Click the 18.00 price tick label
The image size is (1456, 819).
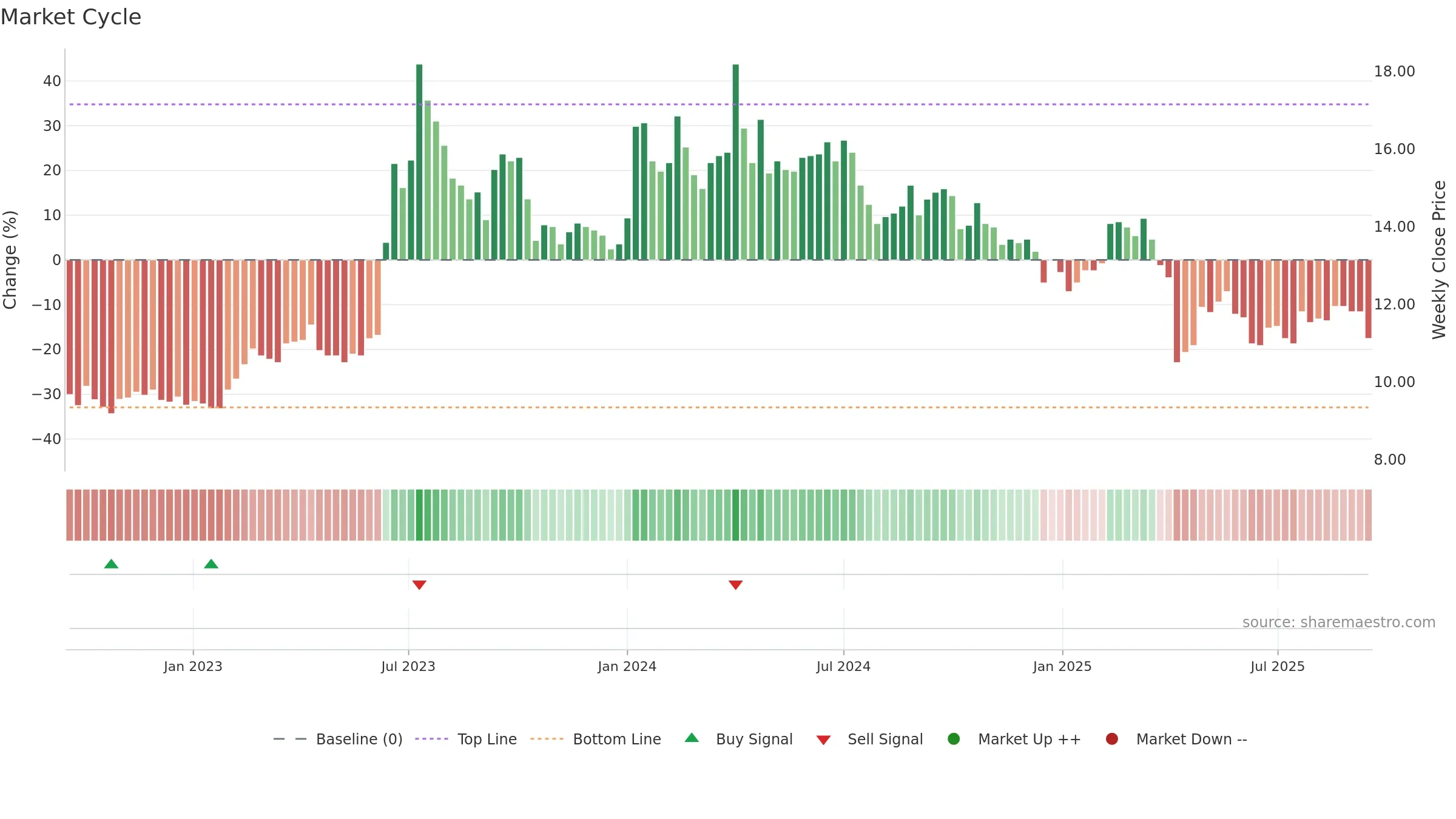click(1394, 71)
